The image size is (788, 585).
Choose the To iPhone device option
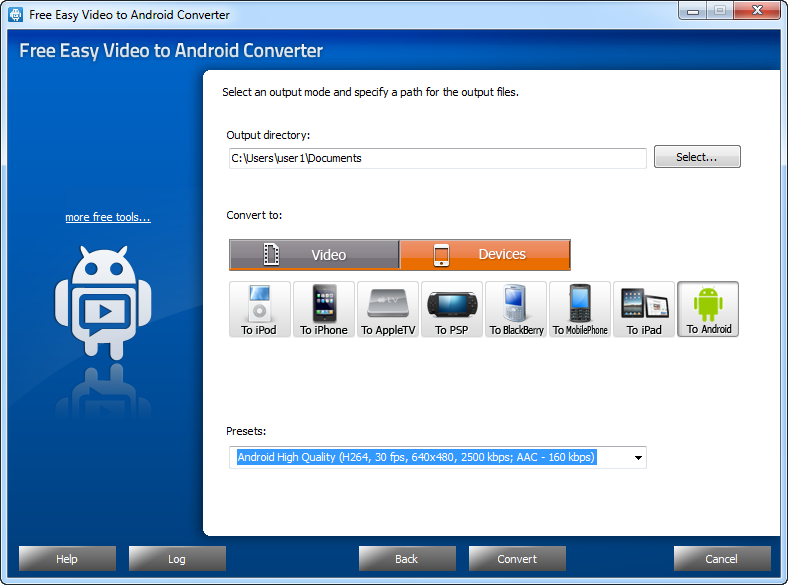click(x=324, y=309)
